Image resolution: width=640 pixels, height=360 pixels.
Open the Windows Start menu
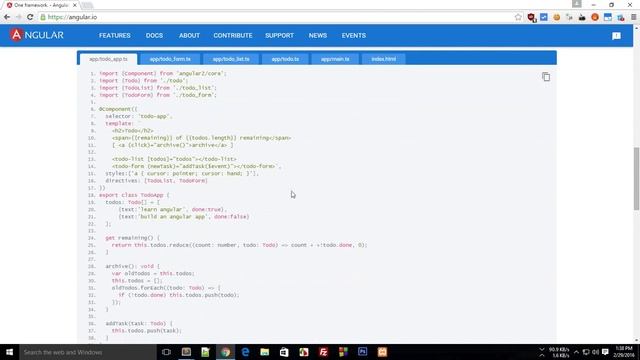[9, 352]
